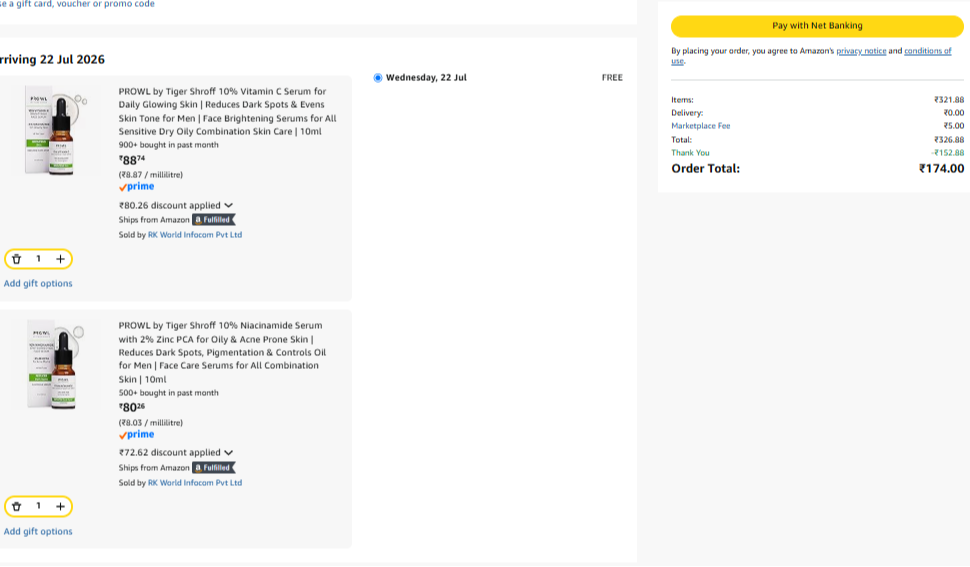This screenshot has width=970, height=567.
Task: Click the ₹8.03 / millilitre unit price
Action: coord(151,423)
